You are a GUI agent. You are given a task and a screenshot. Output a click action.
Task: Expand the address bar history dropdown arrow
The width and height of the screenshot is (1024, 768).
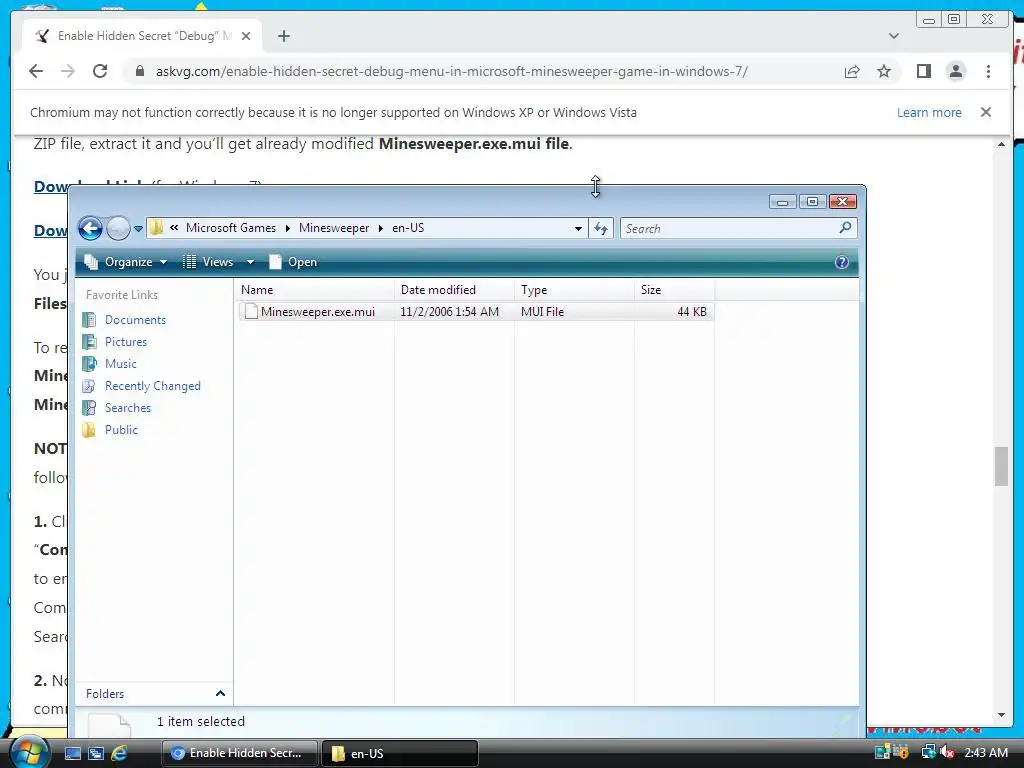point(578,229)
